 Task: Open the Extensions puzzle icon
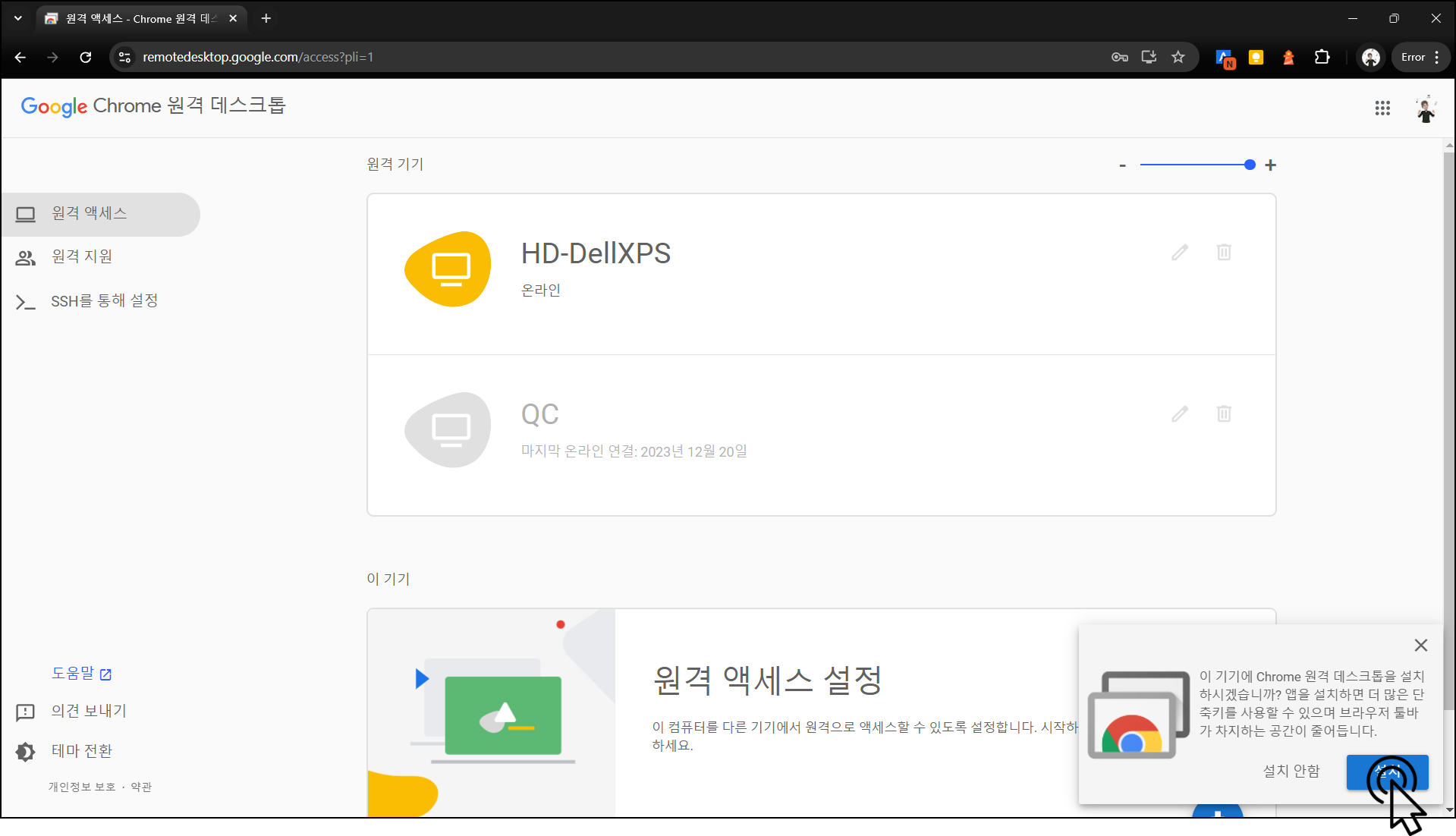(x=1322, y=57)
